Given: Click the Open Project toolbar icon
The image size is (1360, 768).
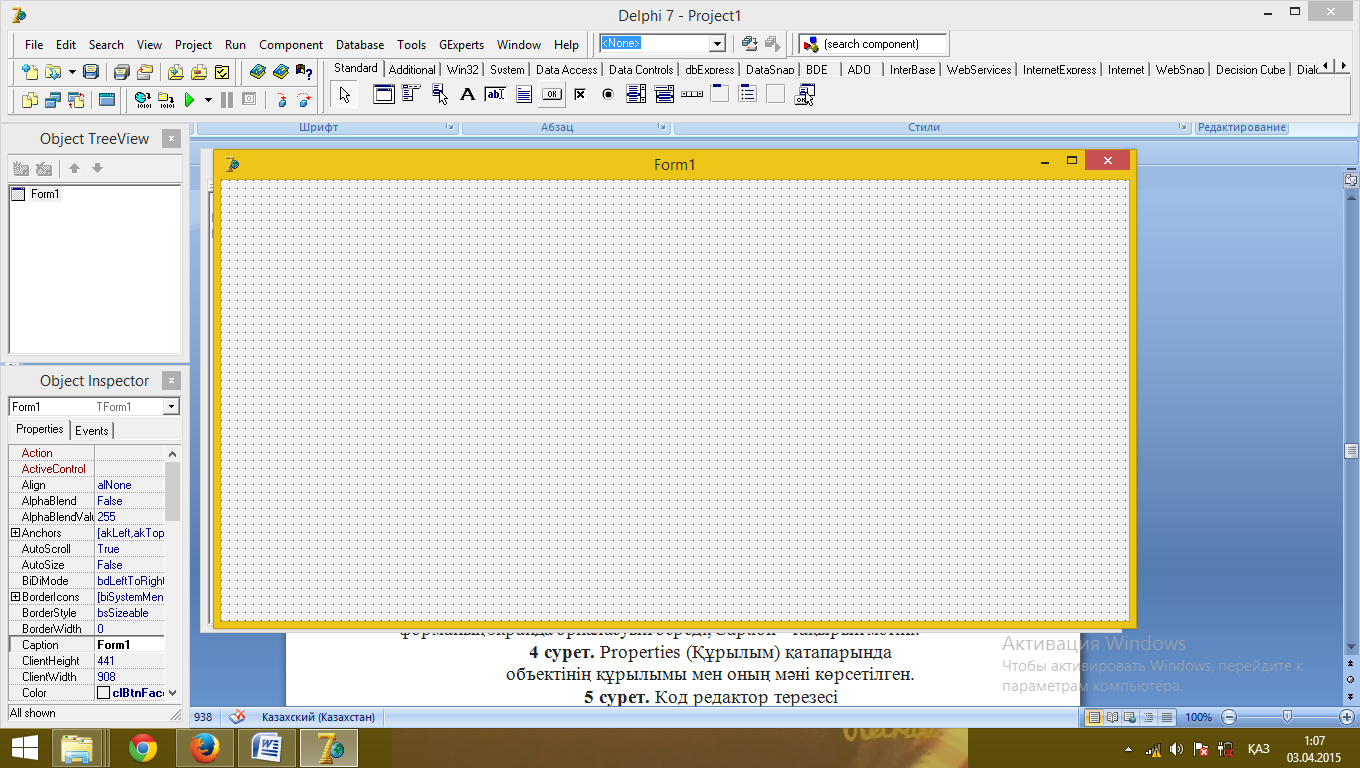Looking at the screenshot, I should coord(145,72).
